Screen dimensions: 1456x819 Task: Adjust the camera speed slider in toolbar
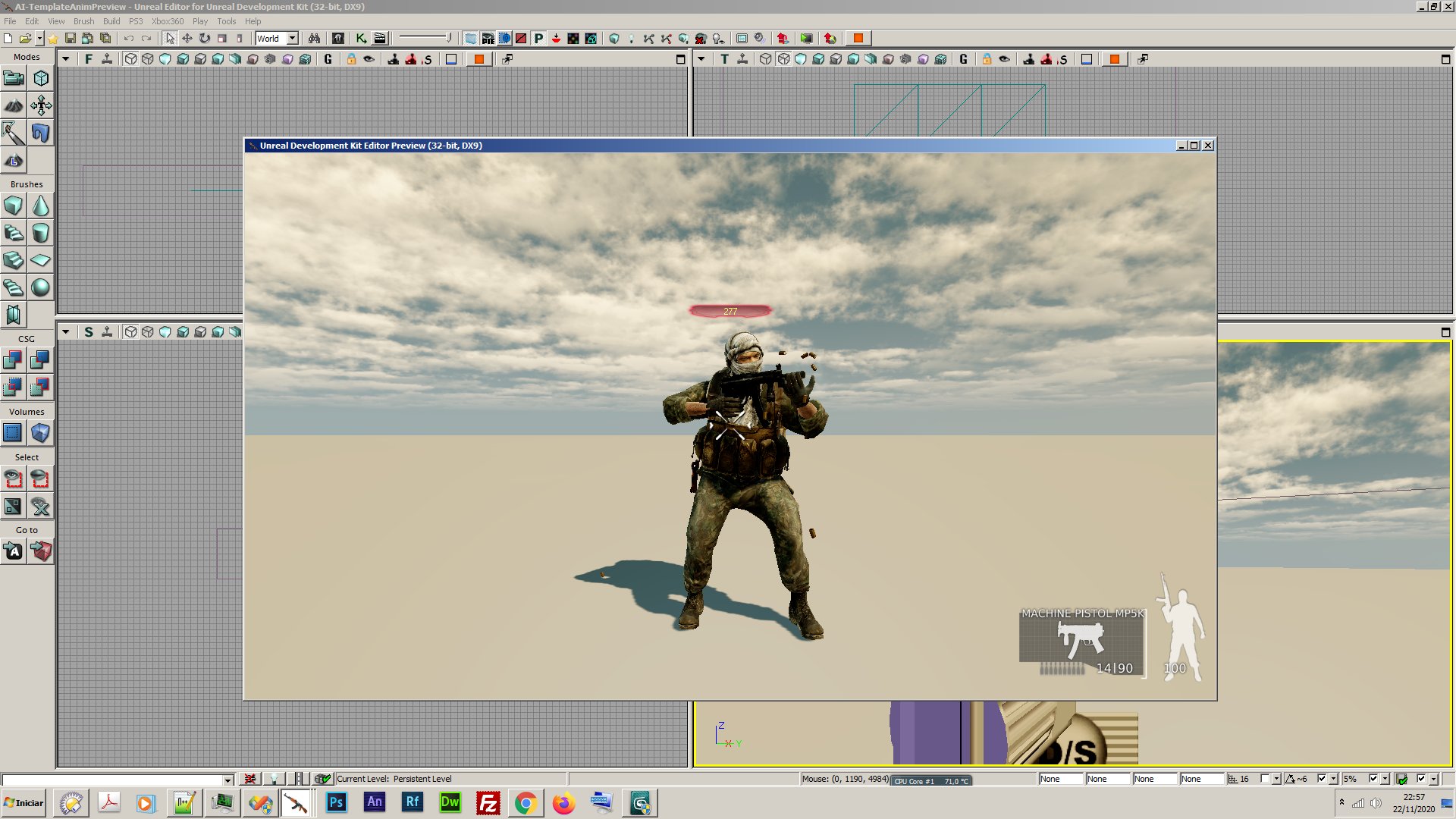(426, 38)
